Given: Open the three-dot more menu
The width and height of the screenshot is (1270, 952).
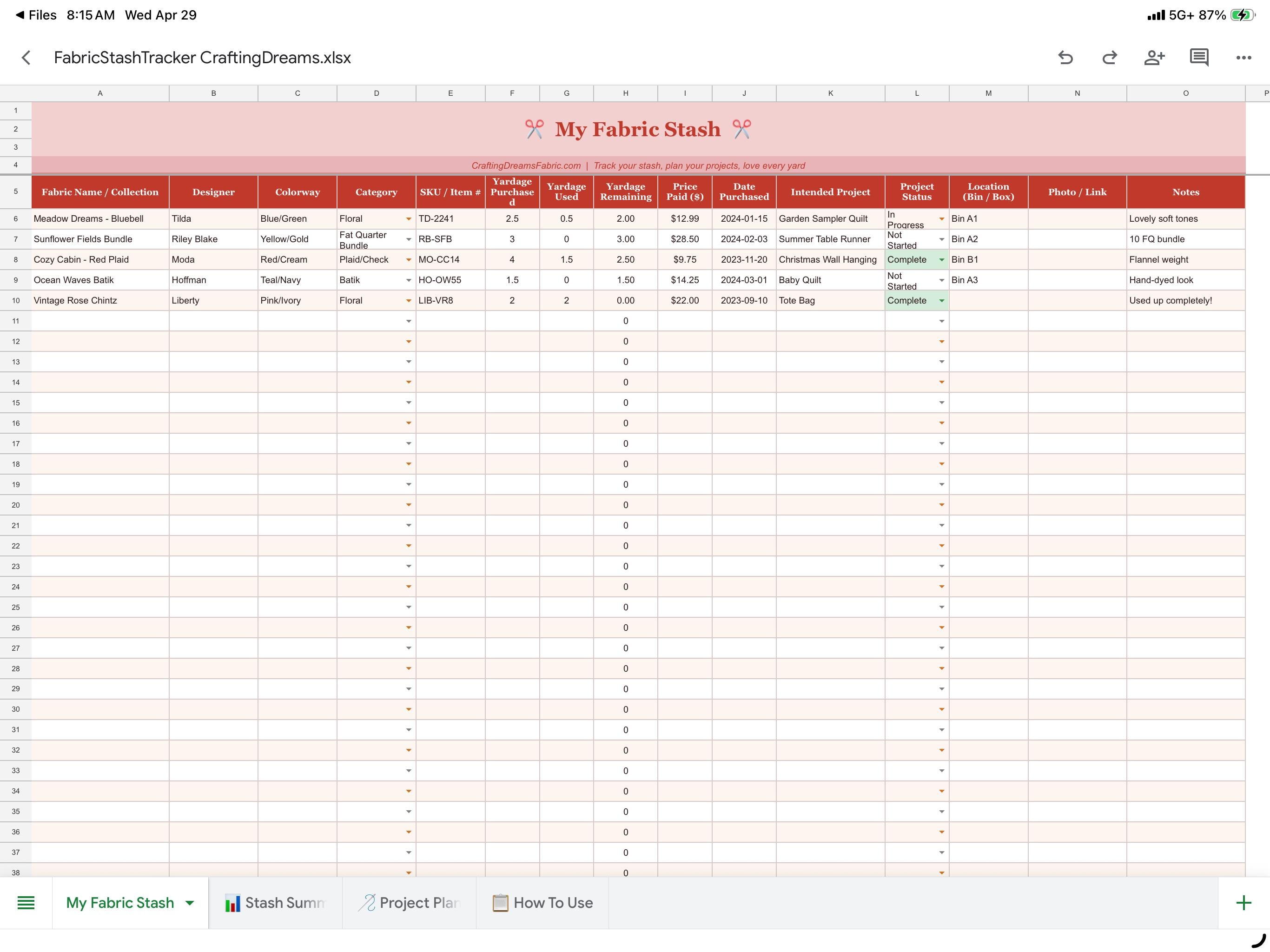Looking at the screenshot, I should 1244,58.
